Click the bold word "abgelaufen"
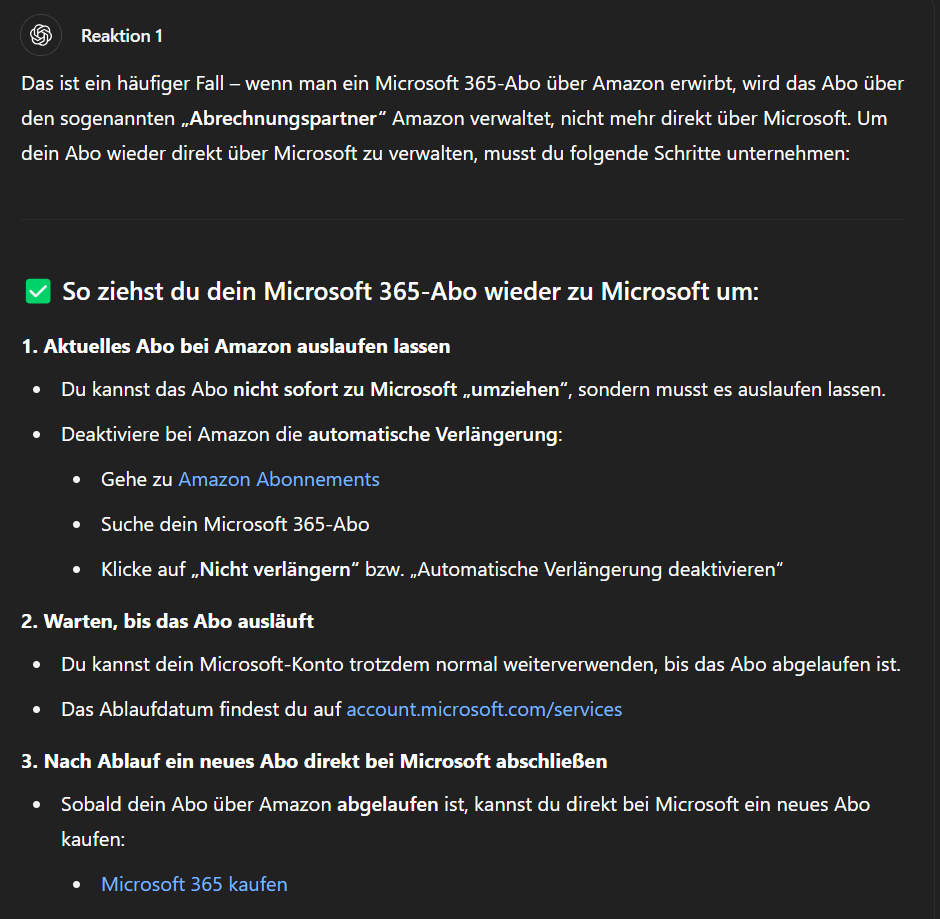Image resolution: width=940 pixels, height=919 pixels. click(x=387, y=804)
